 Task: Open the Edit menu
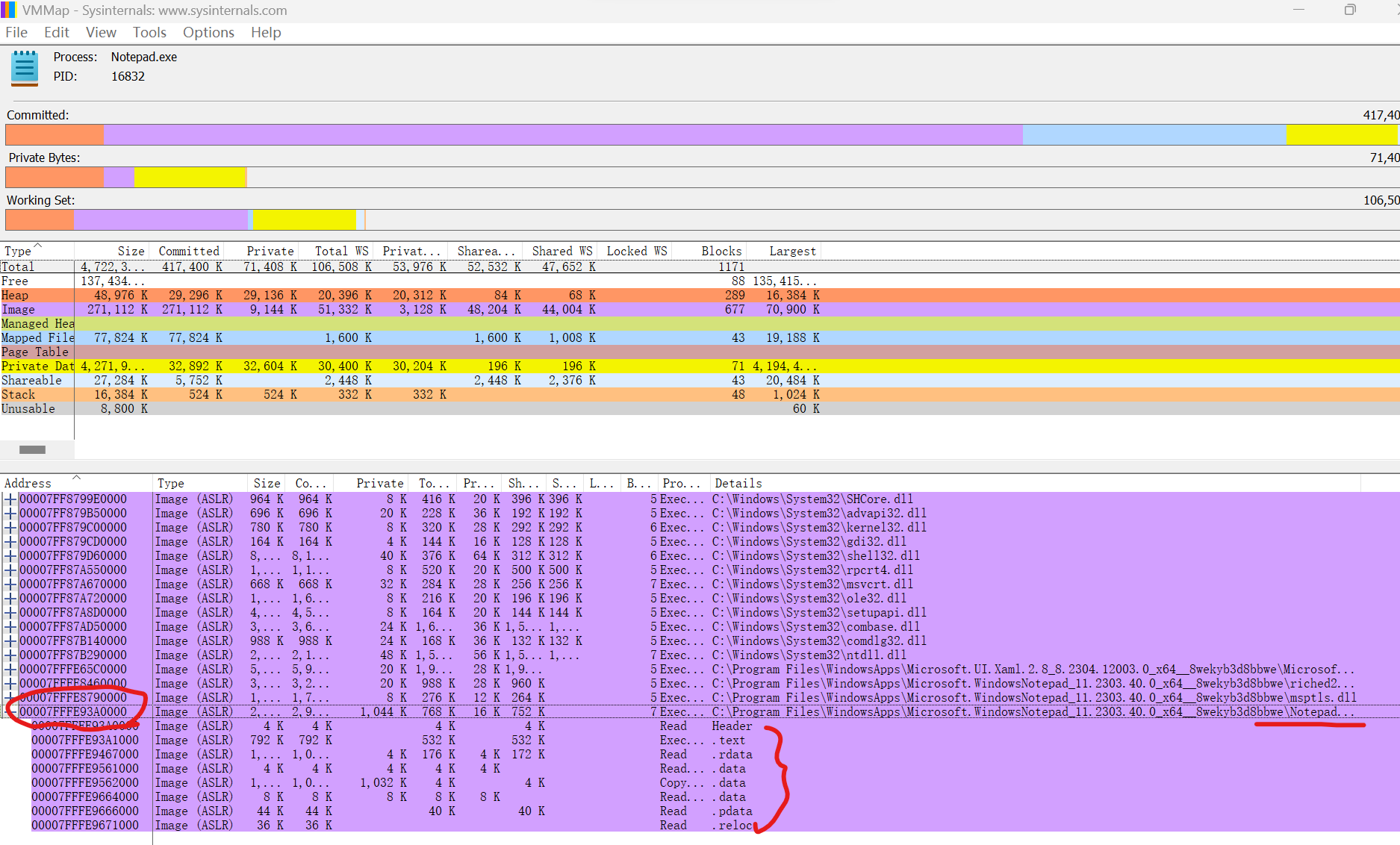tap(57, 32)
